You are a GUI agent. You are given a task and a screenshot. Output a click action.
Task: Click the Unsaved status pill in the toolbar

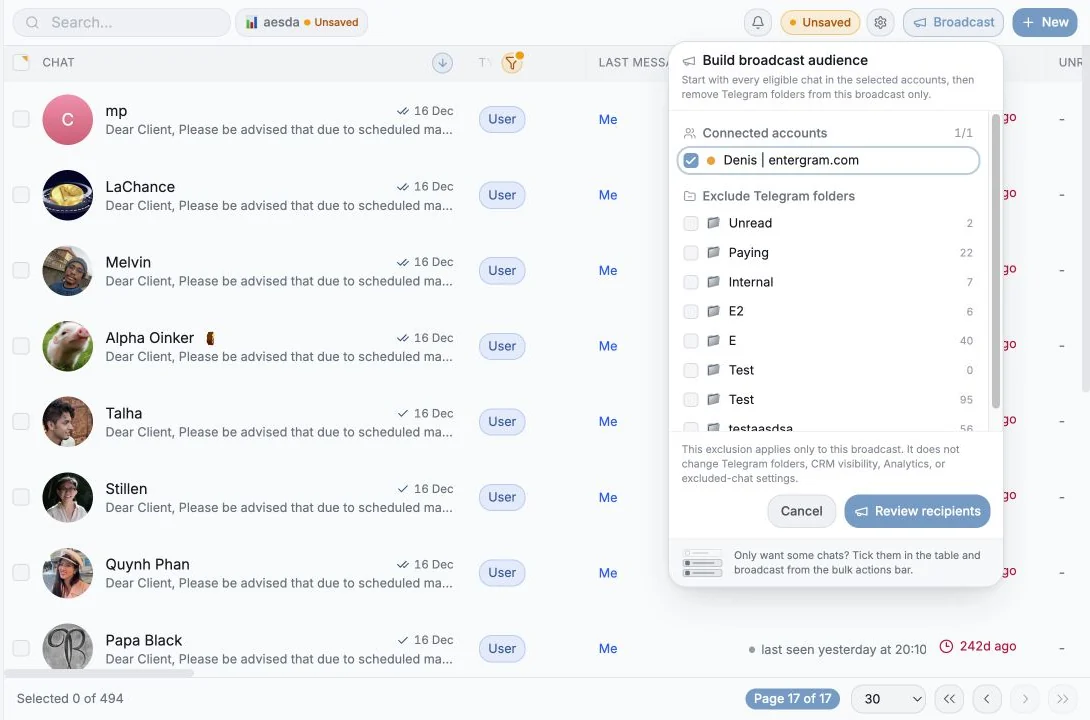(820, 22)
